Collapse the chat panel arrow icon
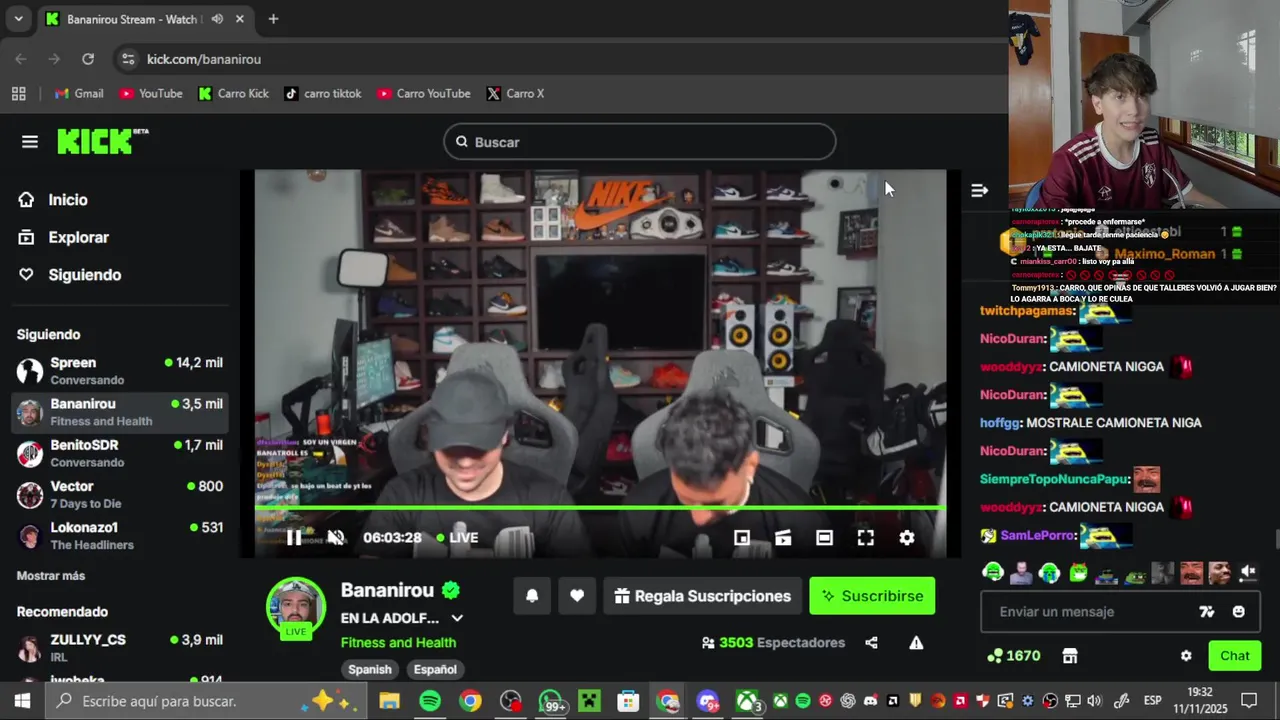This screenshot has height=720, width=1280. (980, 190)
